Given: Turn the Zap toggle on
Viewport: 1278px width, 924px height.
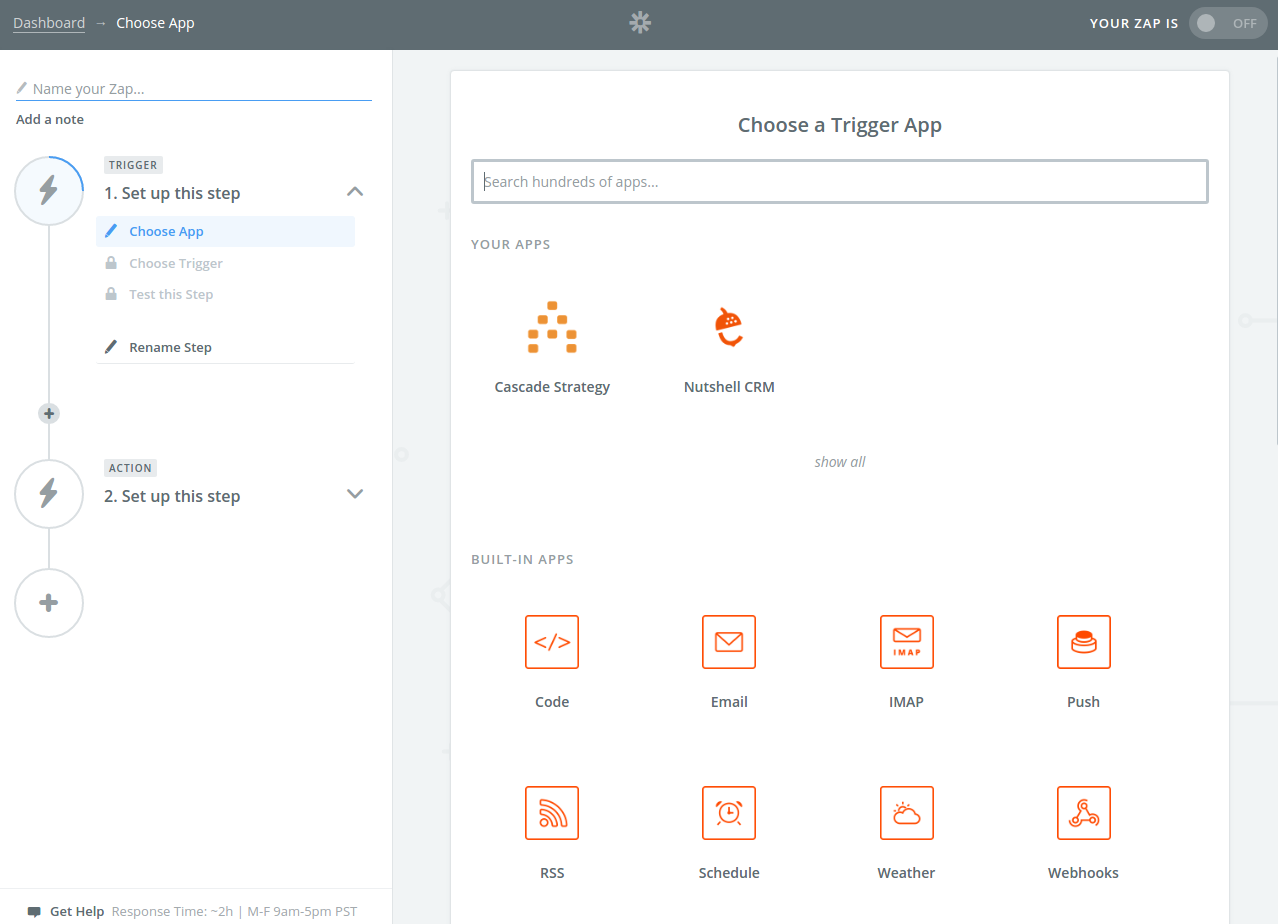Looking at the screenshot, I should tap(1227, 22).
